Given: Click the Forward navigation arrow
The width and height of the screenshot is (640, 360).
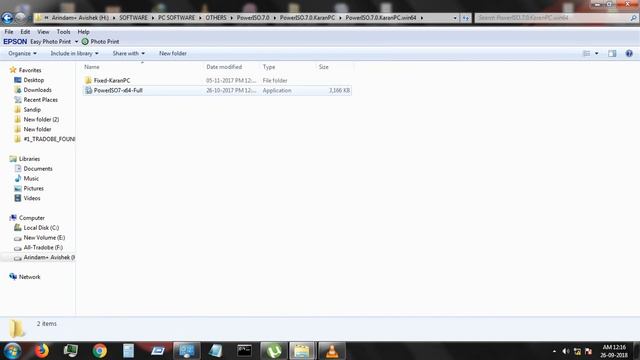Looking at the screenshot, I should [x=20, y=18].
